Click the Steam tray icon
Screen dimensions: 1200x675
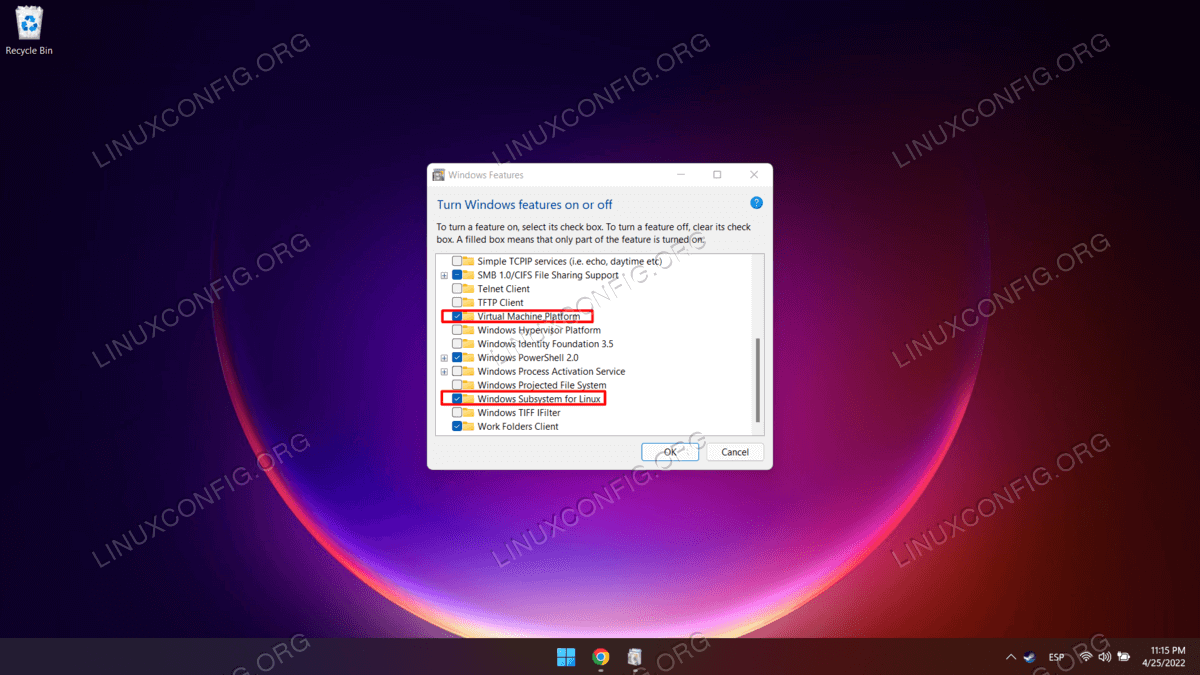(1029, 657)
